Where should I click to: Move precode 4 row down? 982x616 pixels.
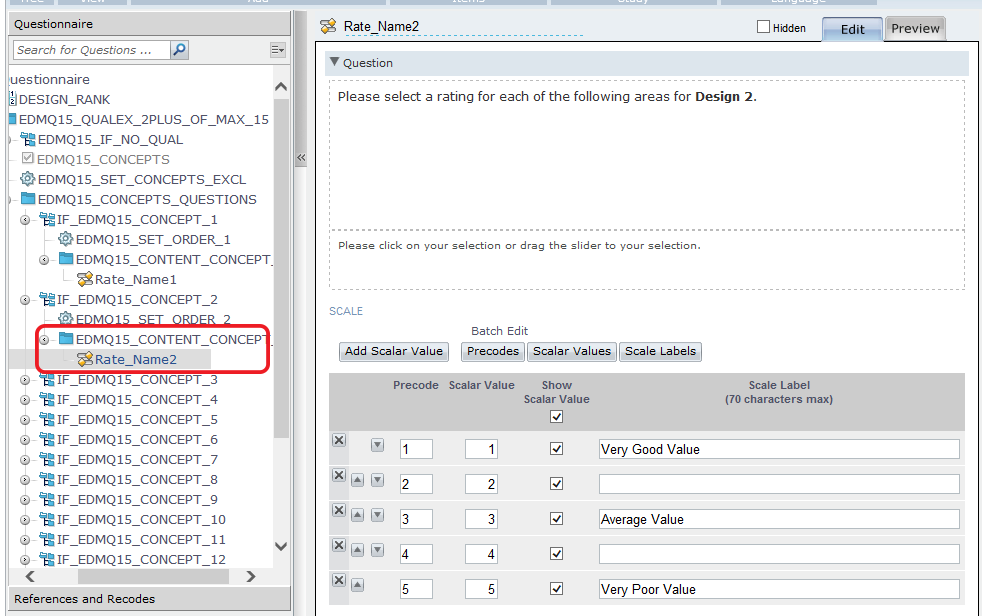pyautogui.click(x=377, y=550)
